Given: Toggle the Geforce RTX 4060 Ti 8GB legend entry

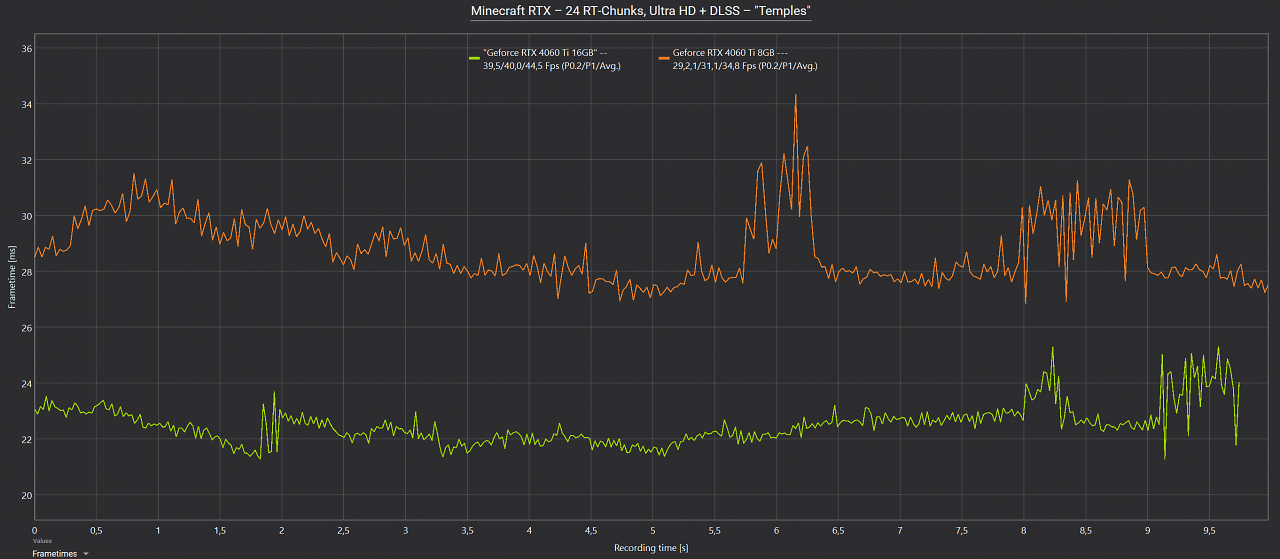Looking at the screenshot, I should tap(738, 59).
